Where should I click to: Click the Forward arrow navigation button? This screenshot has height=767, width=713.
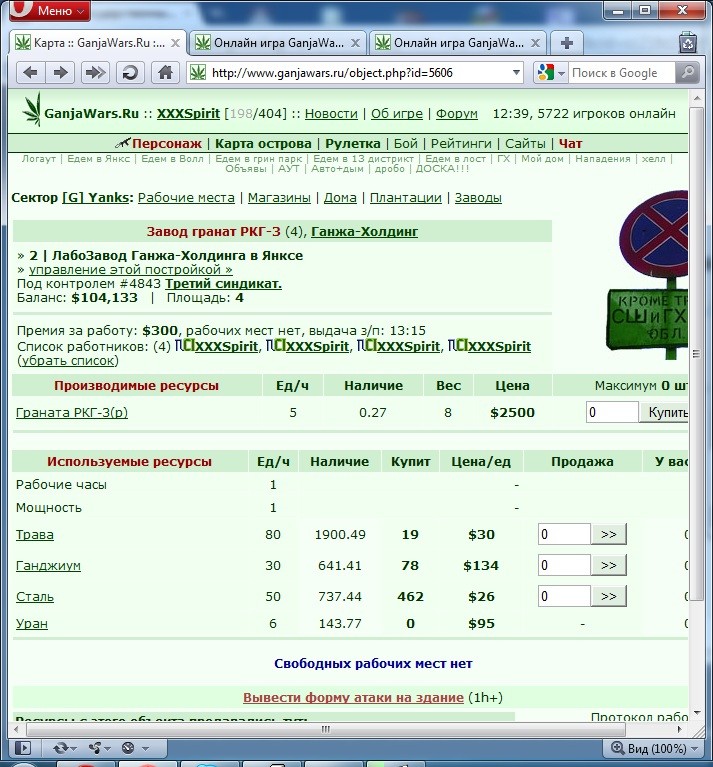(60, 73)
